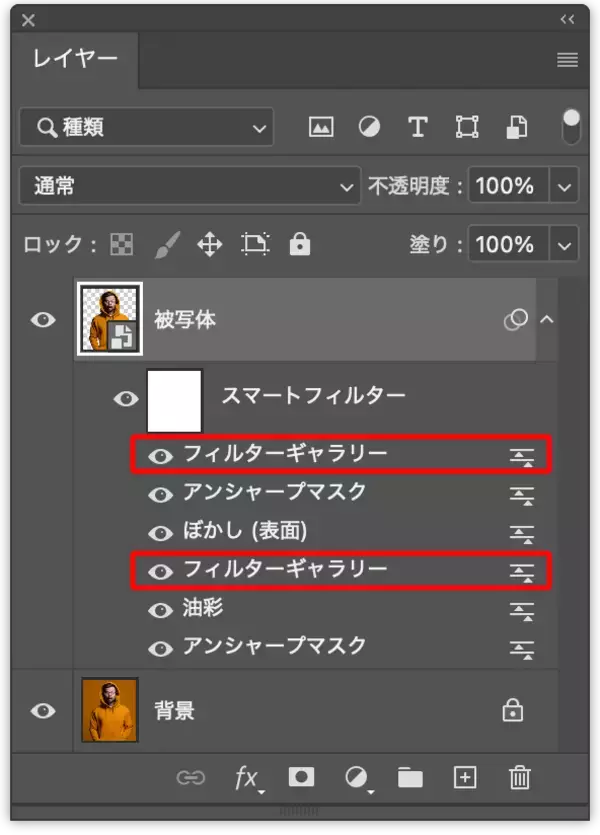Click the 背景 layer lock icon

click(x=513, y=710)
